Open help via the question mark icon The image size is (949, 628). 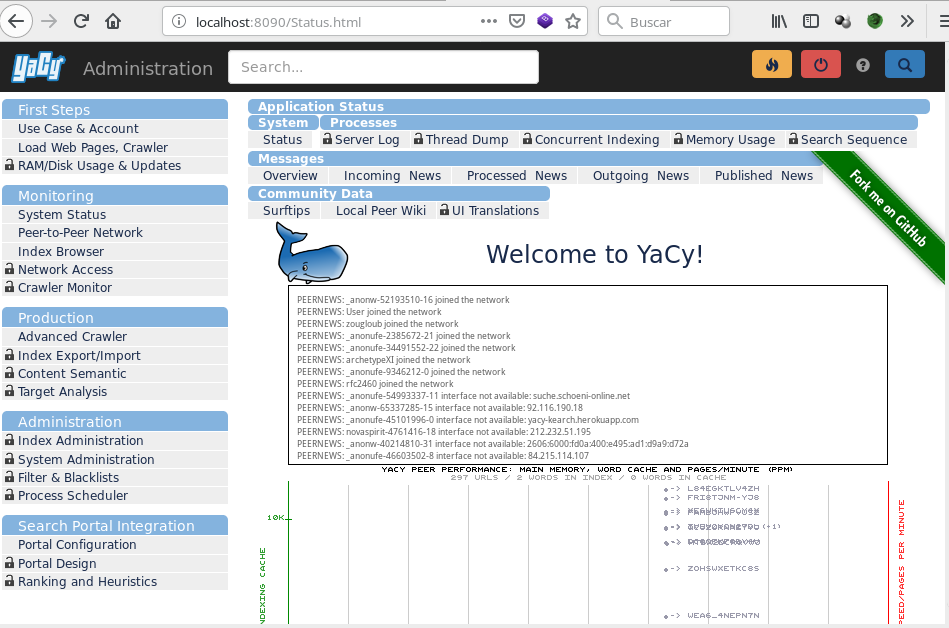(863, 65)
